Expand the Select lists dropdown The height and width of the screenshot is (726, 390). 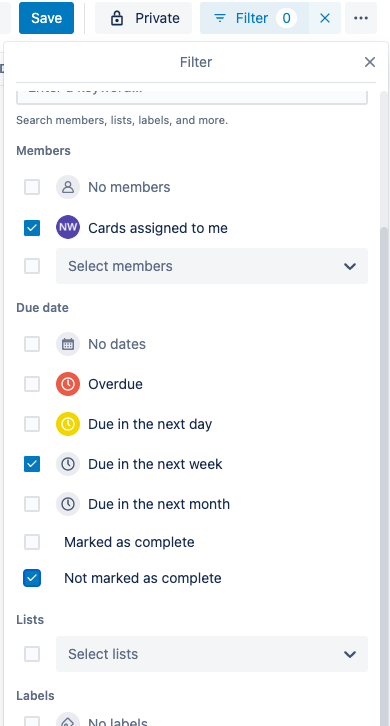(x=212, y=654)
